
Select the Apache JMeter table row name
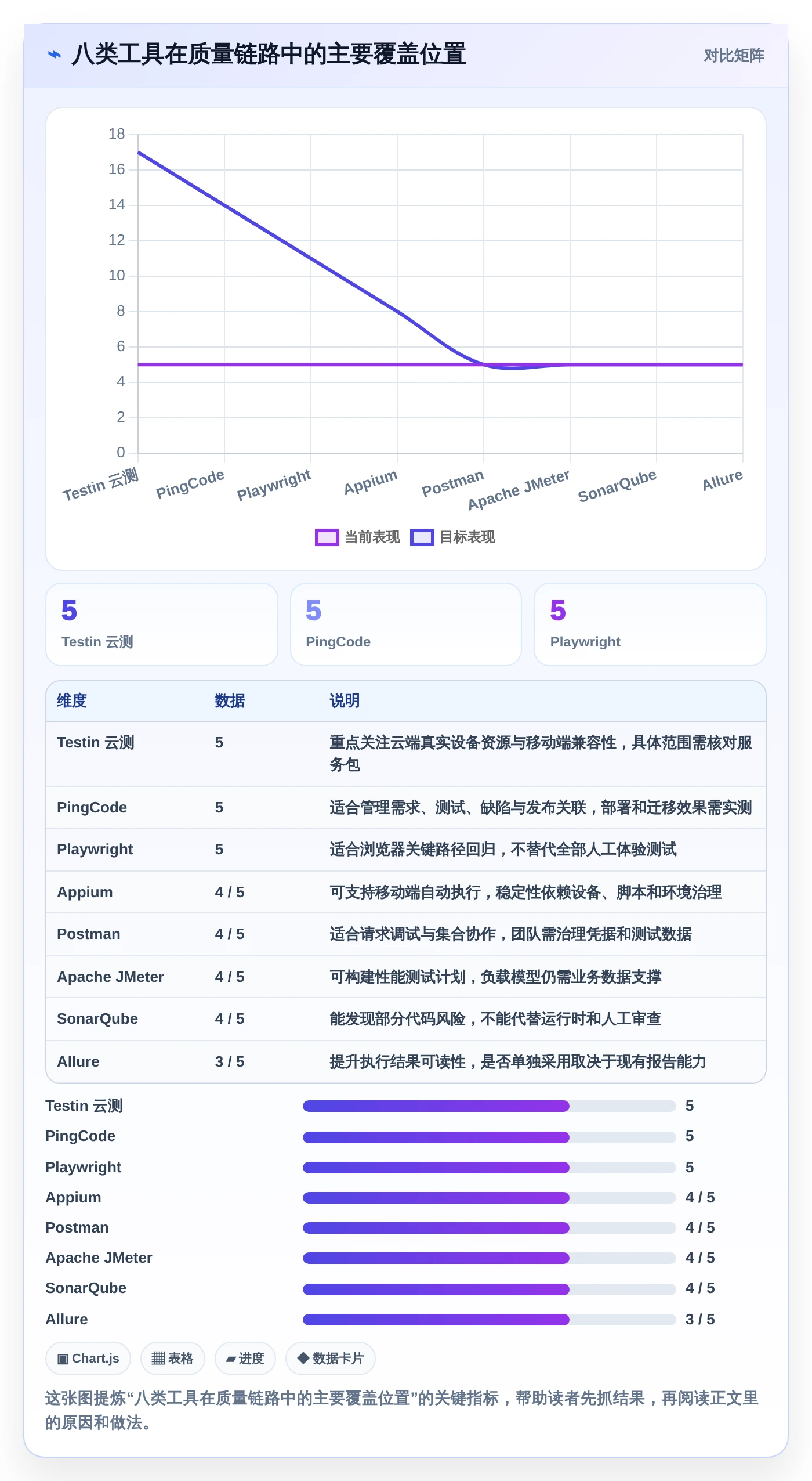tap(110, 977)
